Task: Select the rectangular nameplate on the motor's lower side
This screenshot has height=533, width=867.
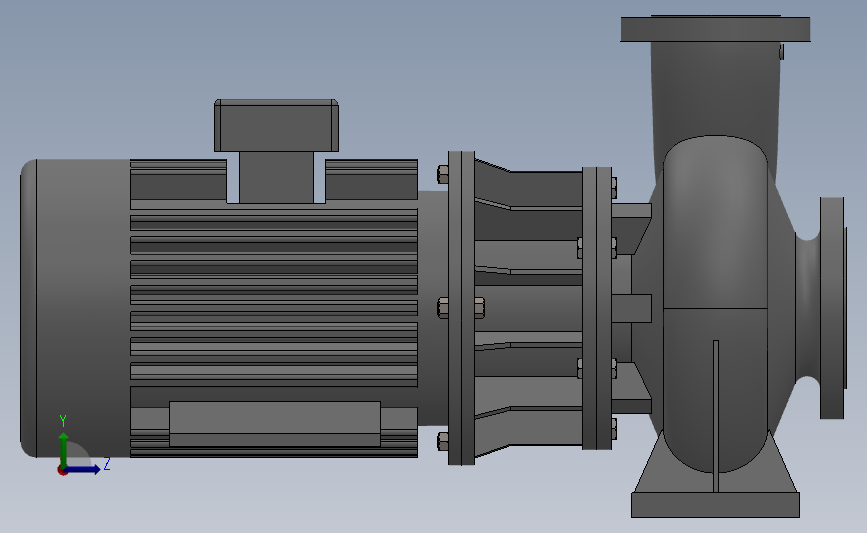Action: 275,424
